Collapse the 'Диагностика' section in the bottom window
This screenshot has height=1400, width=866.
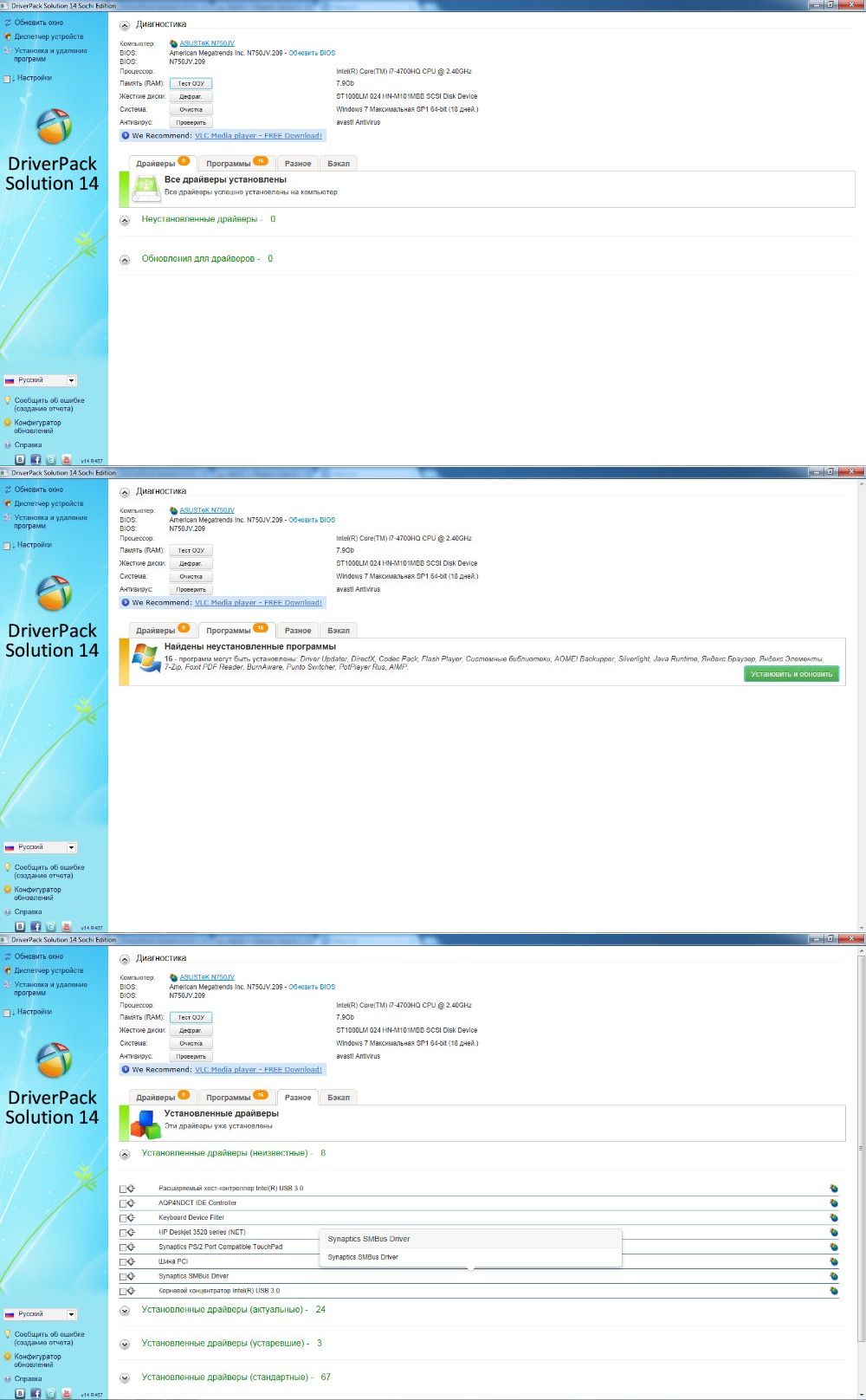(x=125, y=959)
